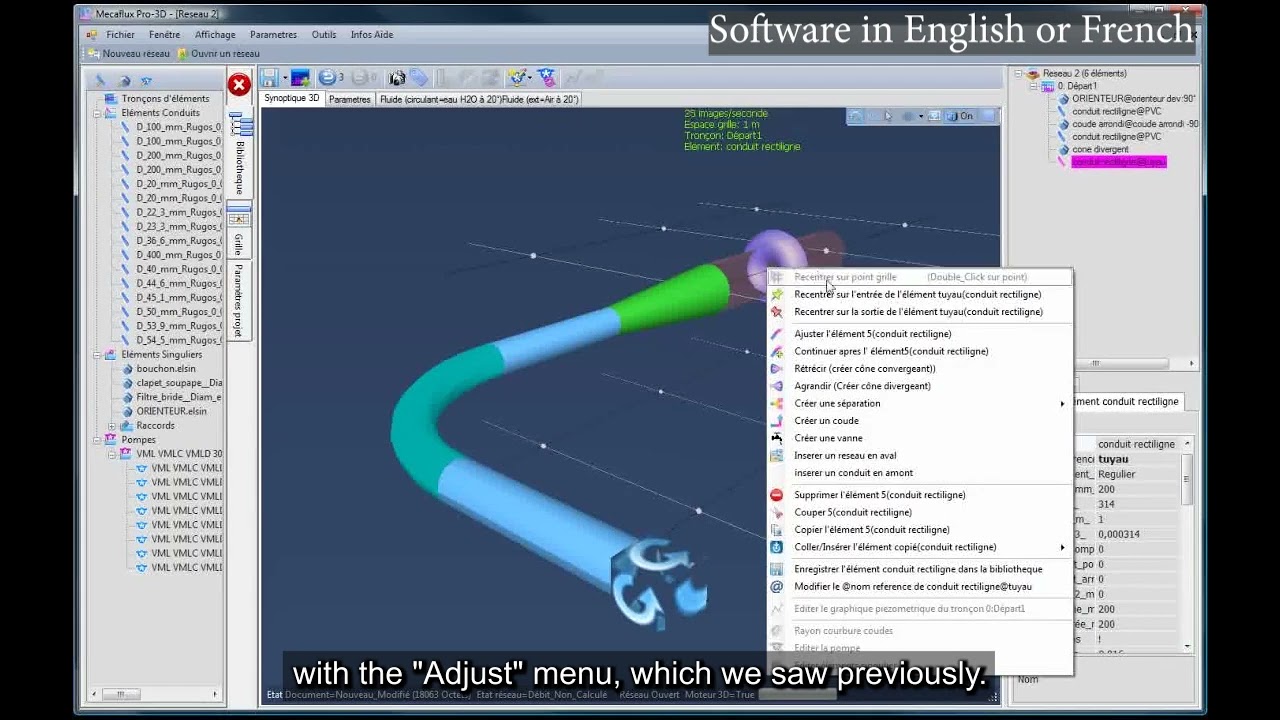Select Filtre_bride_Diam item
This screenshot has height=720, width=1280.
click(x=179, y=397)
